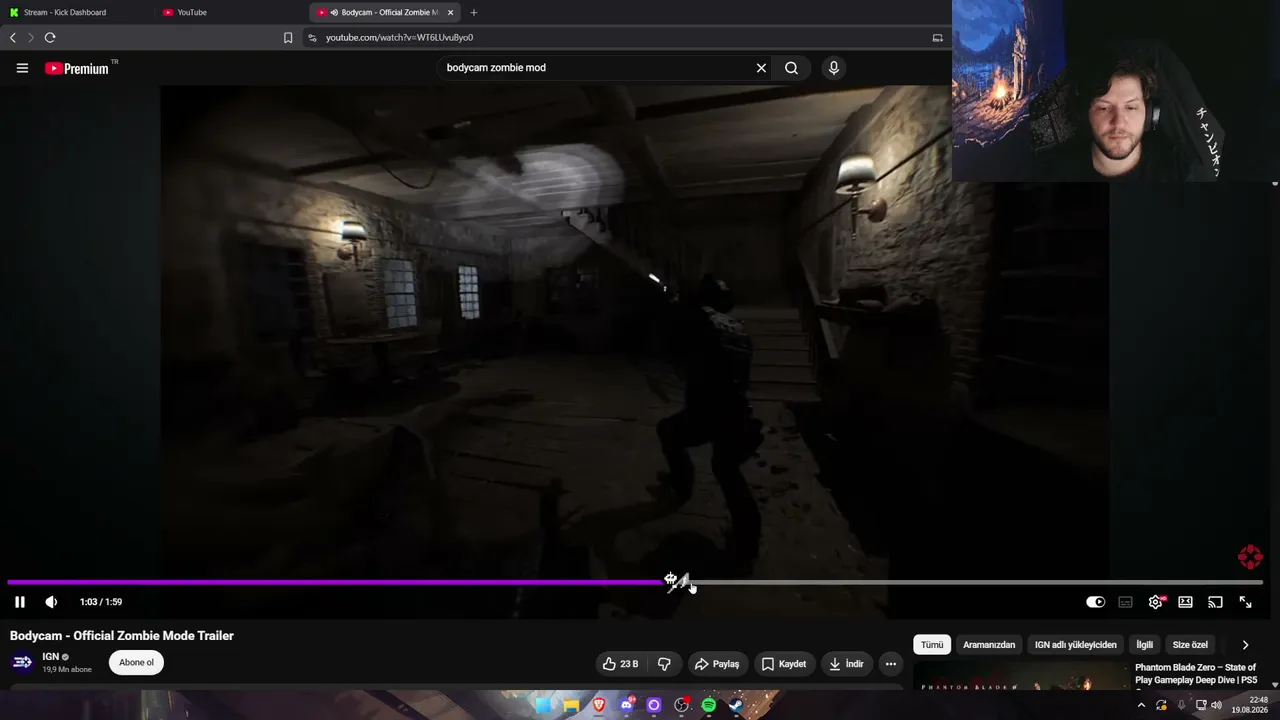Open a new browser tab
This screenshot has width=1280, height=720.
click(x=473, y=12)
